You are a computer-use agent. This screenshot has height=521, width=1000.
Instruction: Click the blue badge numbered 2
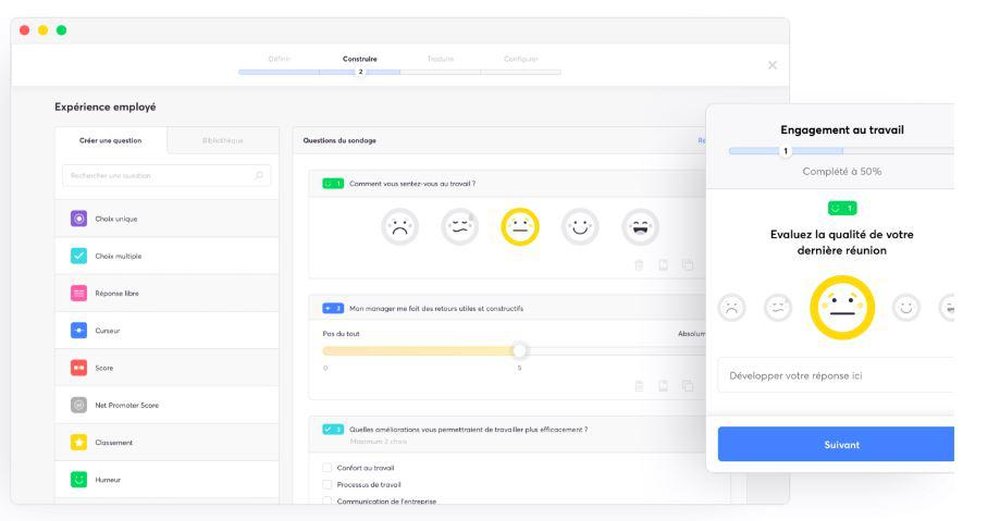click(x=333, y=308)
